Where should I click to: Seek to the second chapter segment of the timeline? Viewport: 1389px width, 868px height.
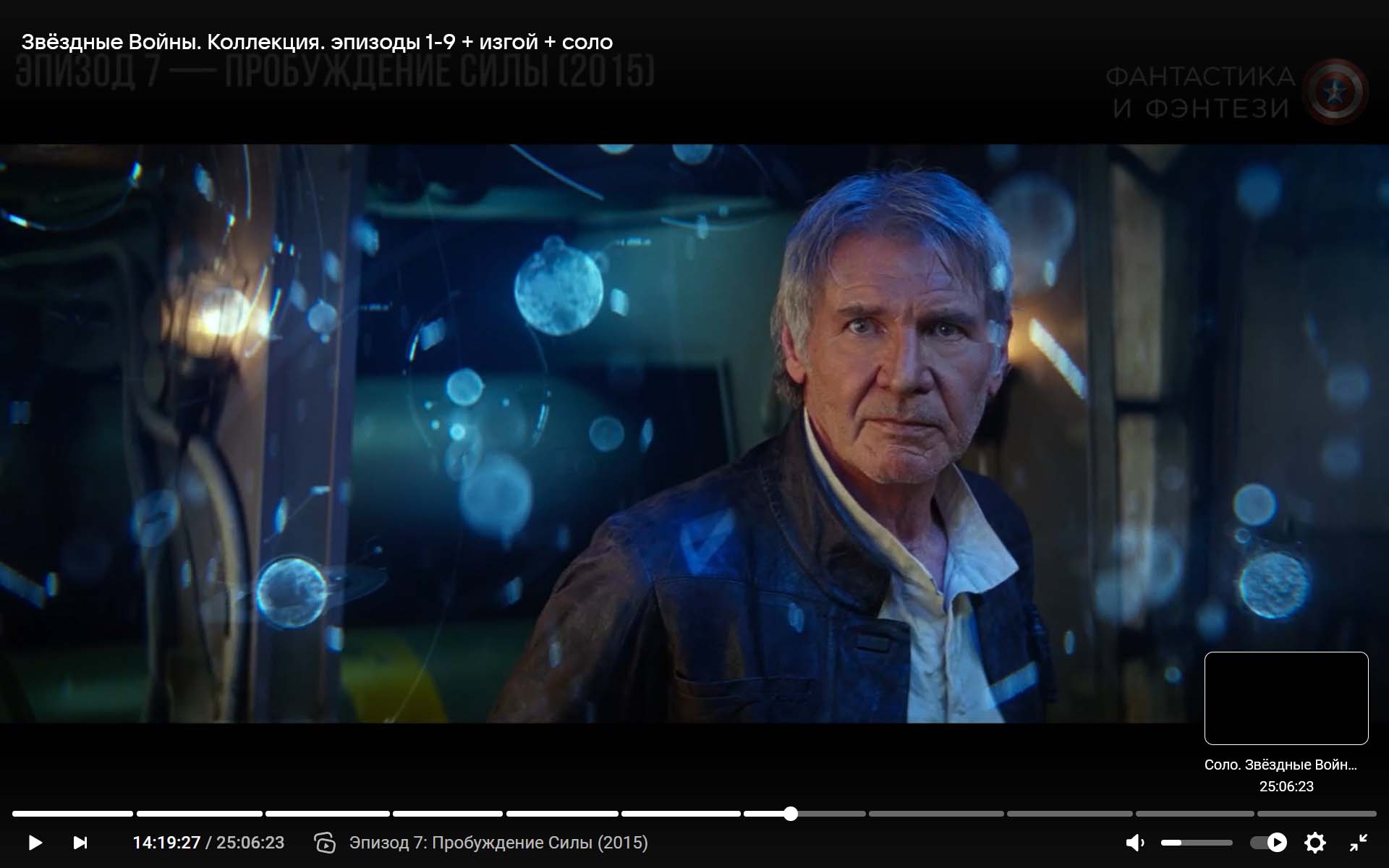tap(200, 814)
